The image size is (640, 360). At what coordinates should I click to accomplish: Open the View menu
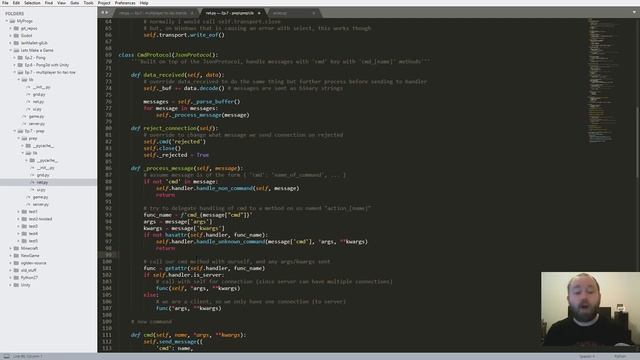(61, 3)
